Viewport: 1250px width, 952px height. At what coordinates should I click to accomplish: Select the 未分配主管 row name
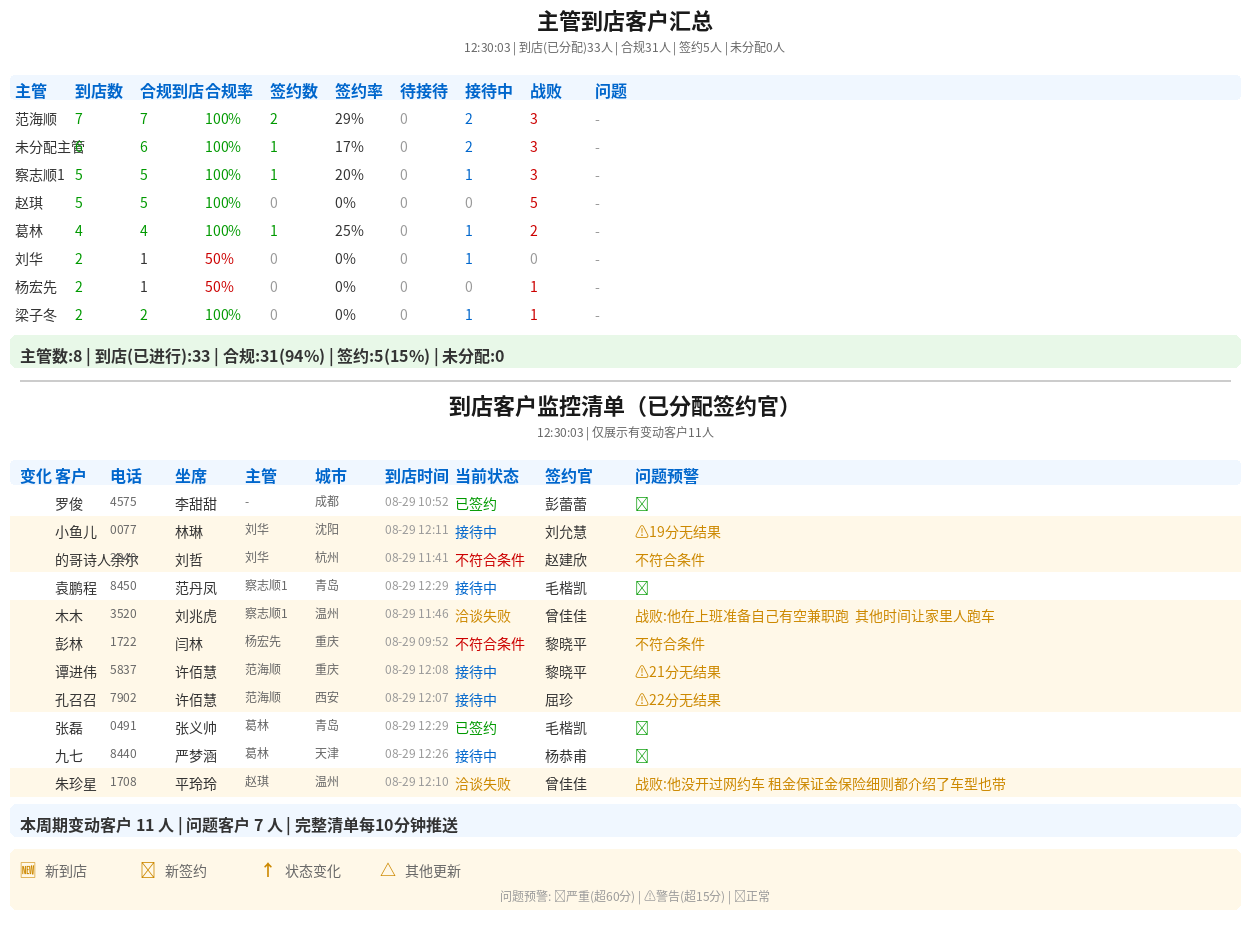(x=50, y=147)
